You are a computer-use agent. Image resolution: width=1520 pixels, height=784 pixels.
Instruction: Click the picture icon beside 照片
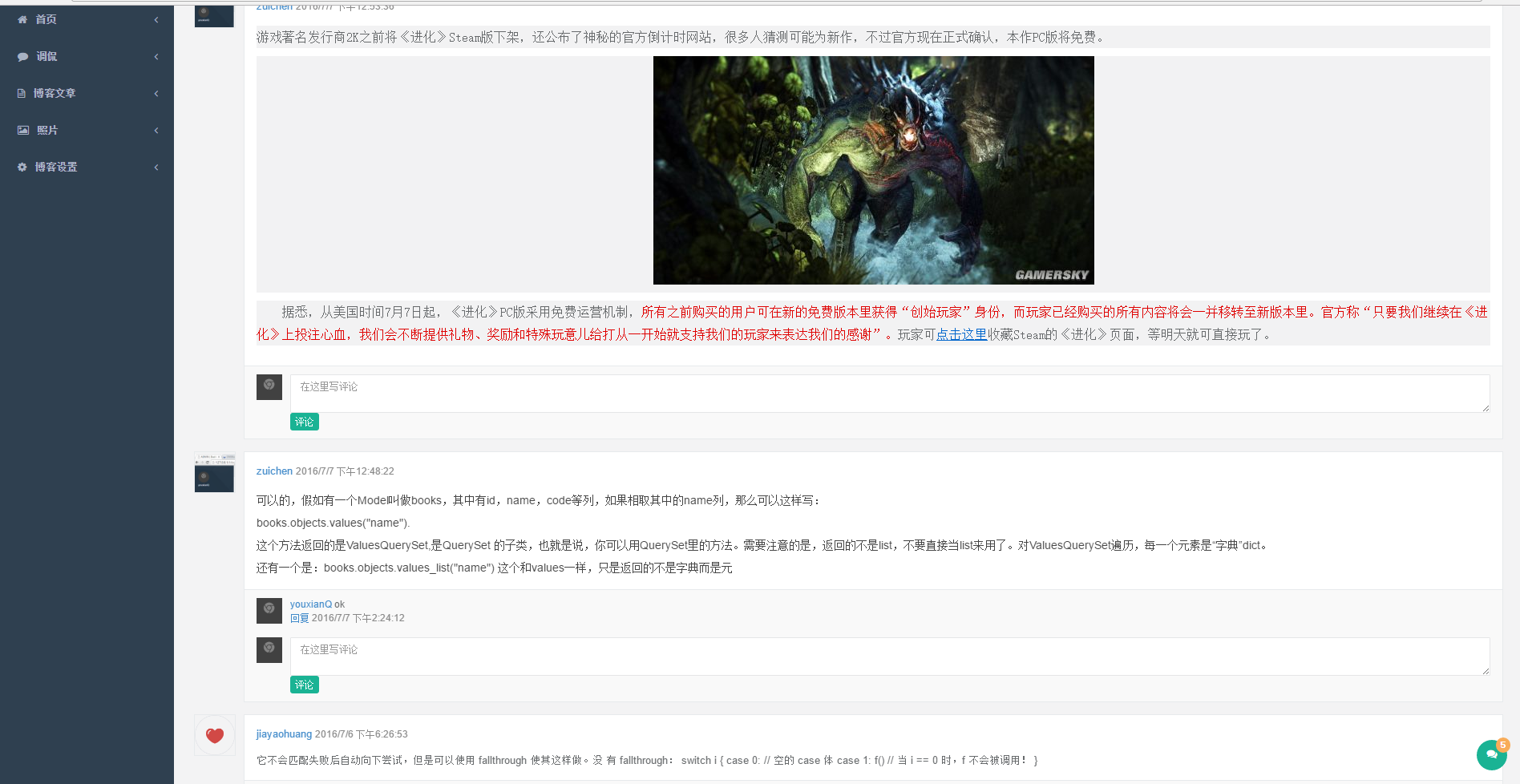[x=23, y=130]
